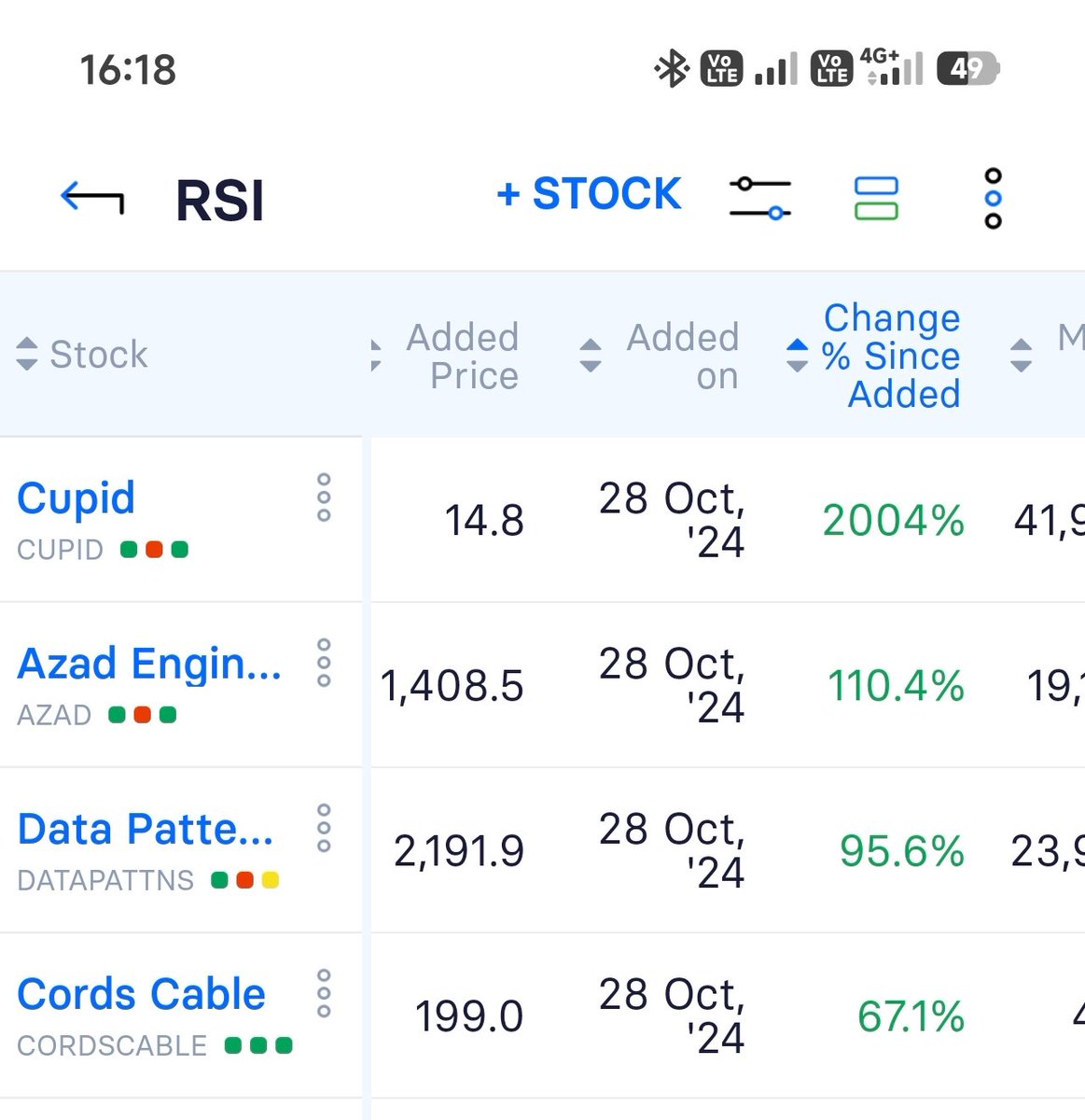Tap the first VoLTE status icon
Screen dimensions: 1085x1120
(x=721, y=69)
